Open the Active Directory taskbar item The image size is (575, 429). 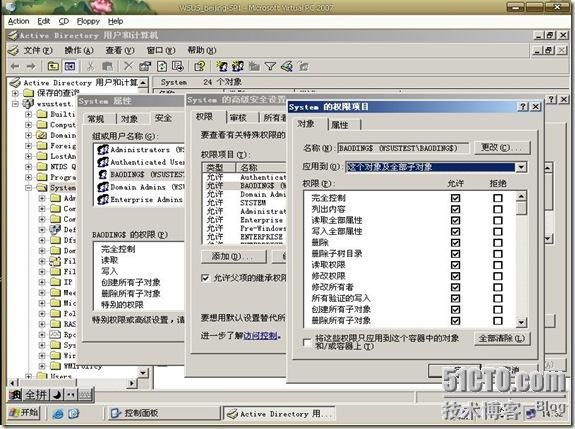279,414
